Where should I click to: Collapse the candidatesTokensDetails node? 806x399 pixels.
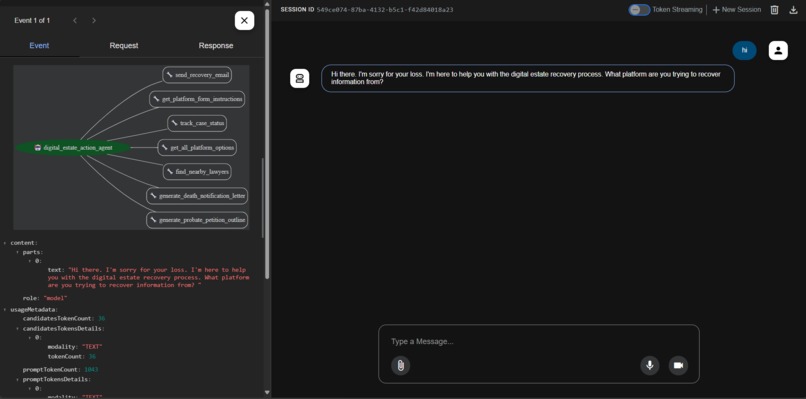click(17, 328)
